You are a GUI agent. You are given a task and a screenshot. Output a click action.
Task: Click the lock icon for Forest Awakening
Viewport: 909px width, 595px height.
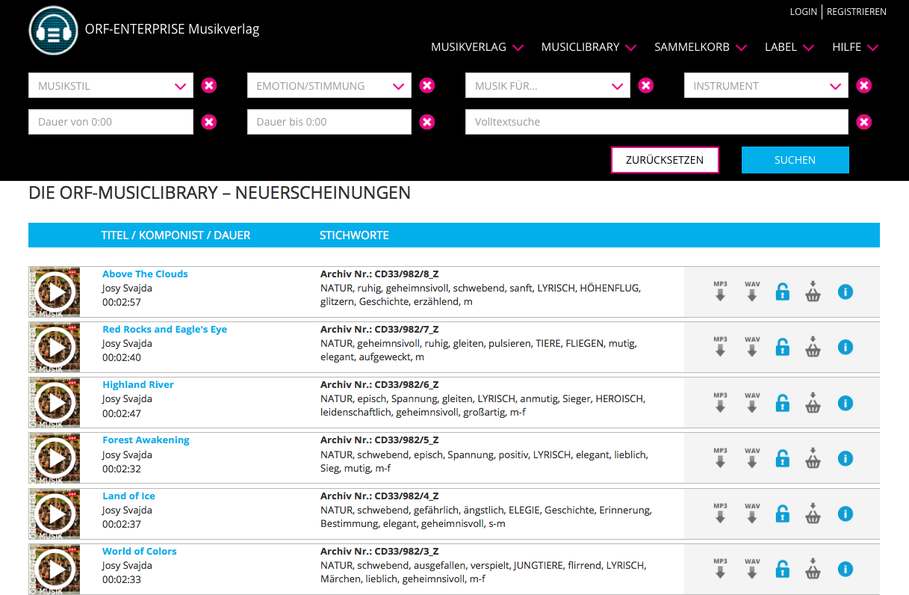click(783, 458)
